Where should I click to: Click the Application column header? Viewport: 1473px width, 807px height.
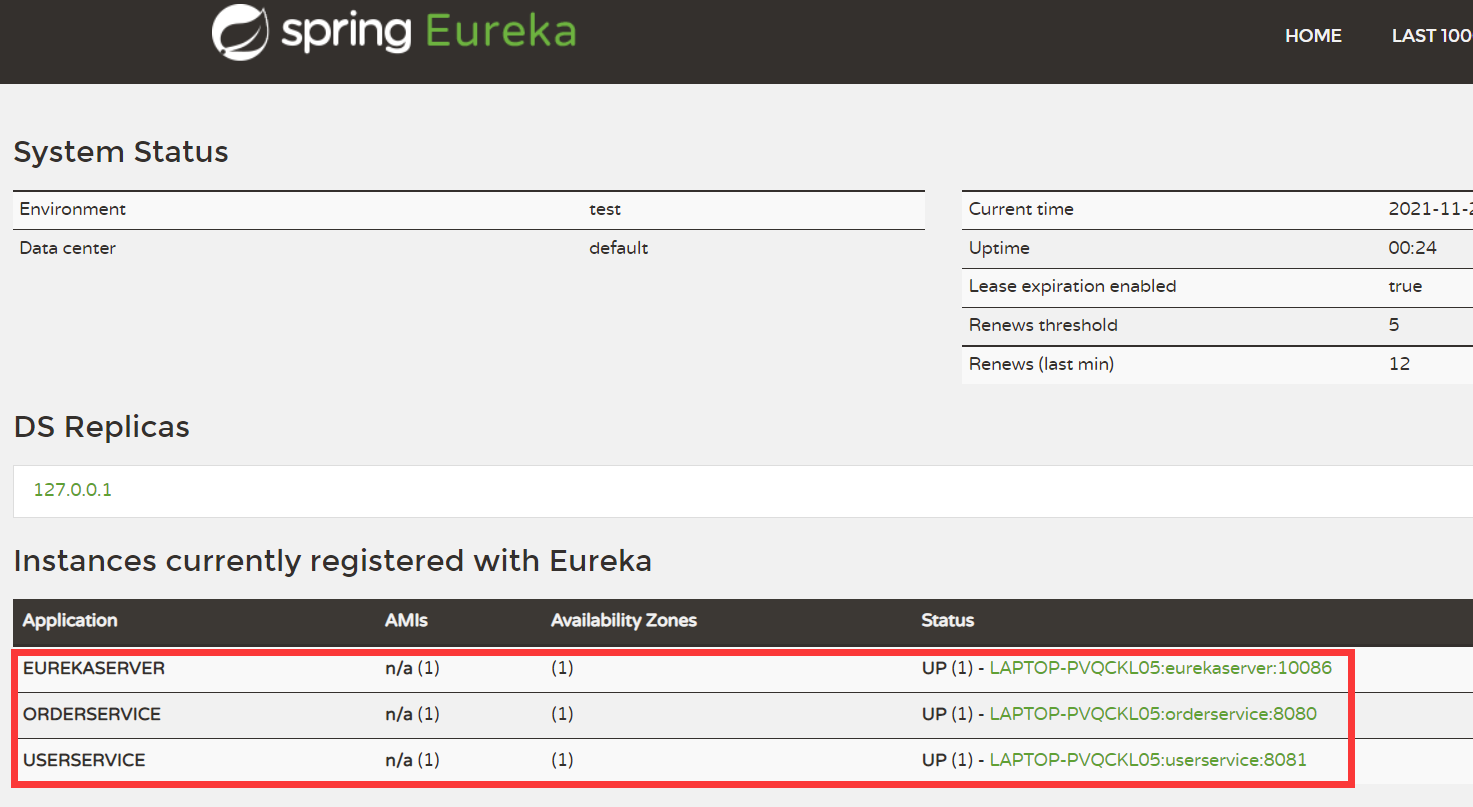[70, 620]
